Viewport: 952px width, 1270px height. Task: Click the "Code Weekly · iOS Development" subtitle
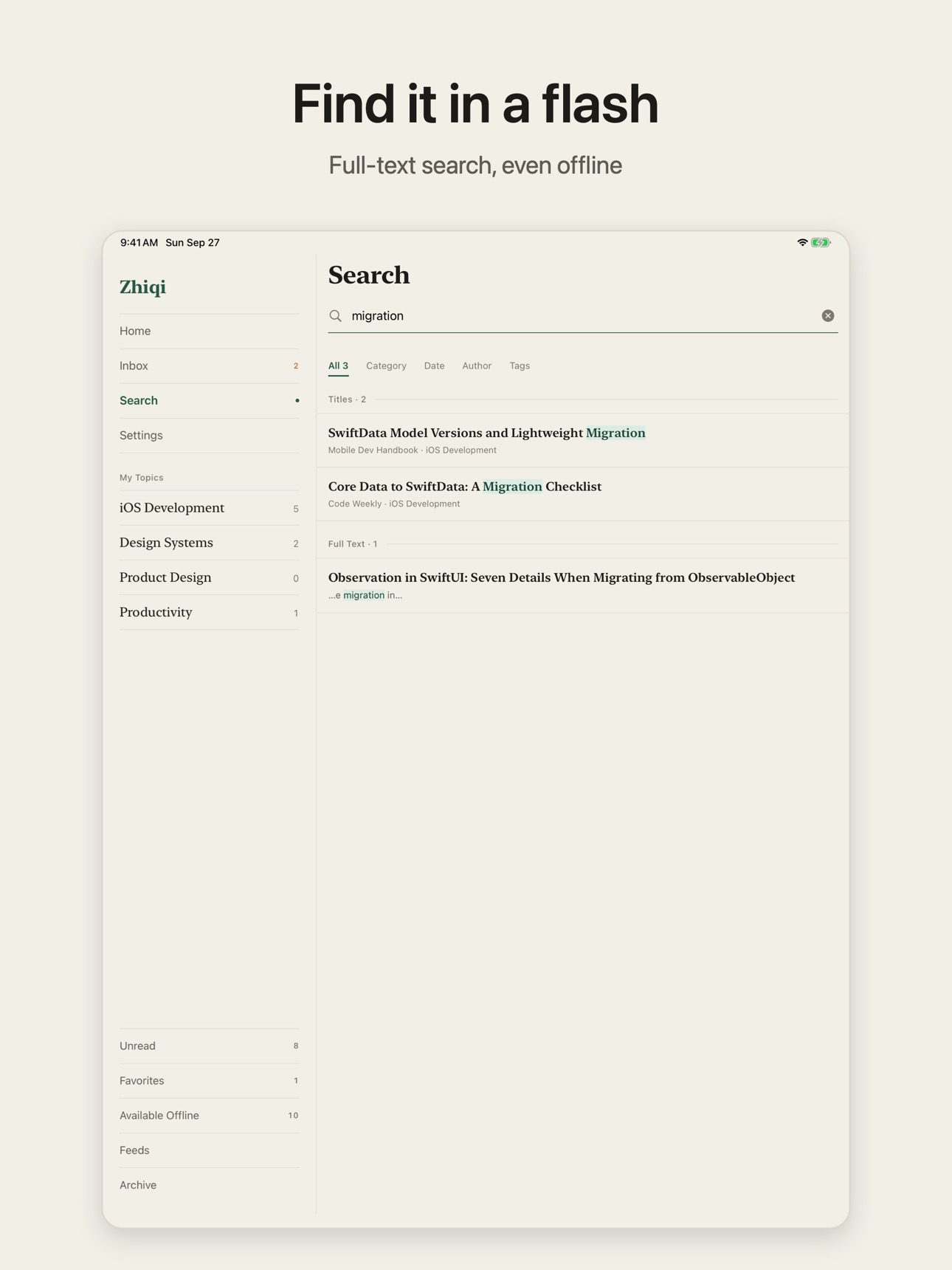pos(394,504)
